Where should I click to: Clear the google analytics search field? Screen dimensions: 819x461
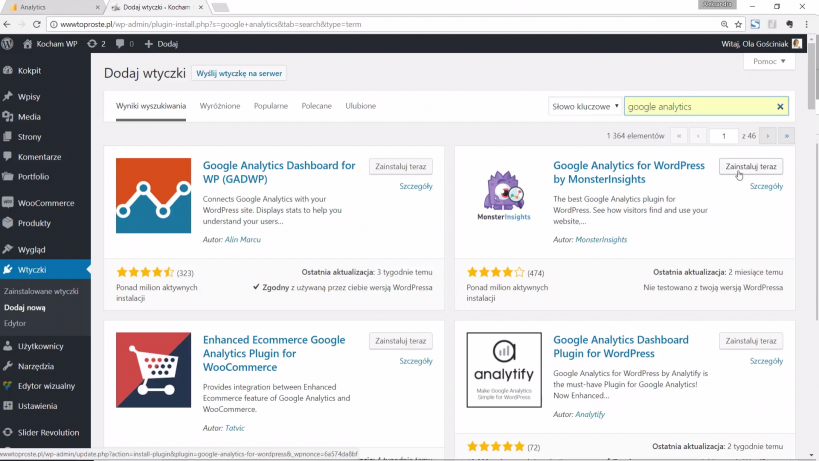coord(780,107)
